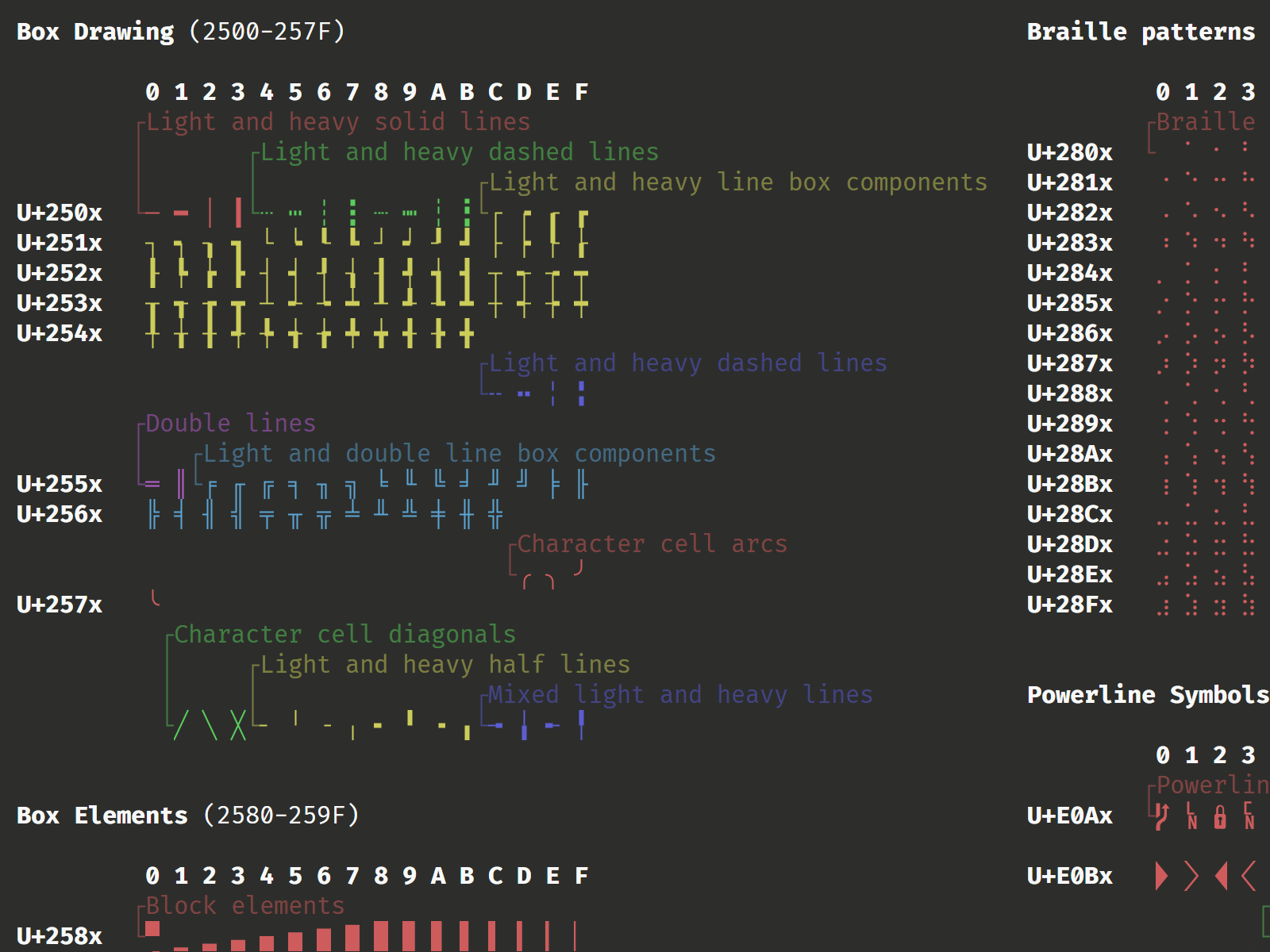Click the 'Double lines' label
Viewport: 1270px width, 952px height.
(231, 424)
